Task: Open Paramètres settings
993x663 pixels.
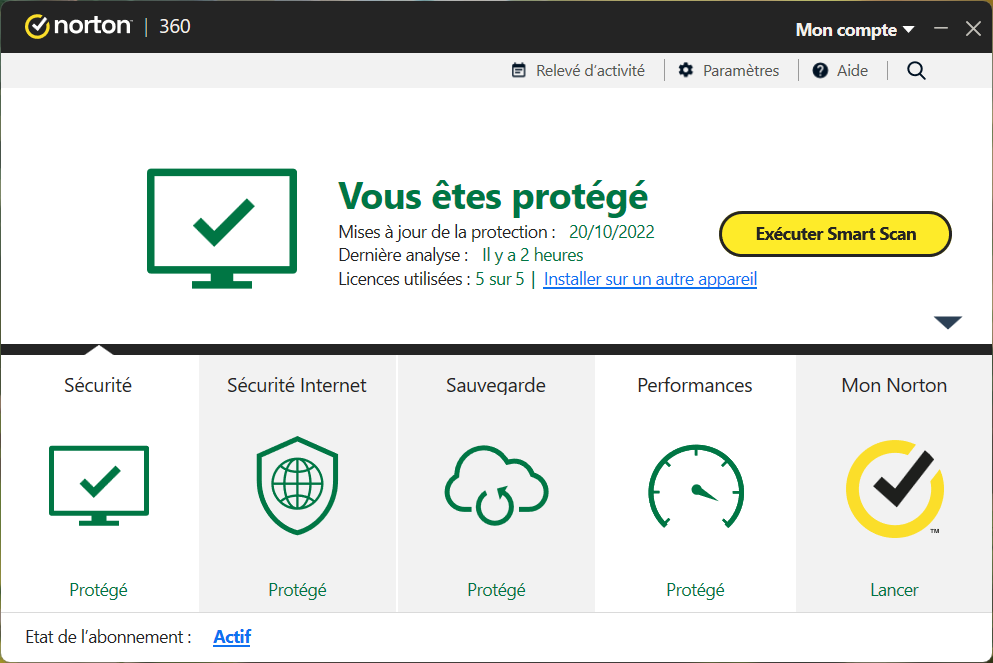Action: [x=728, y=70]
